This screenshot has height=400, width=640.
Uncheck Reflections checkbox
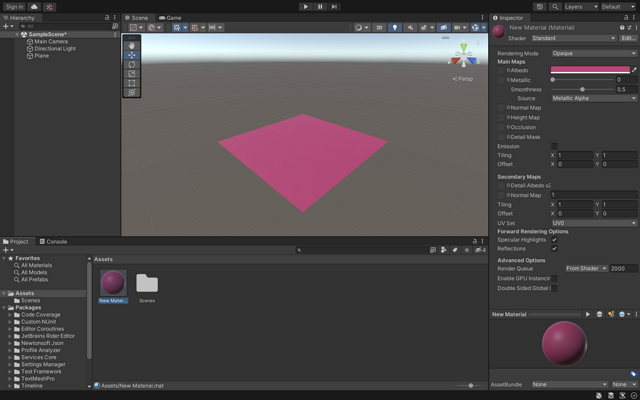click(554, 249)
